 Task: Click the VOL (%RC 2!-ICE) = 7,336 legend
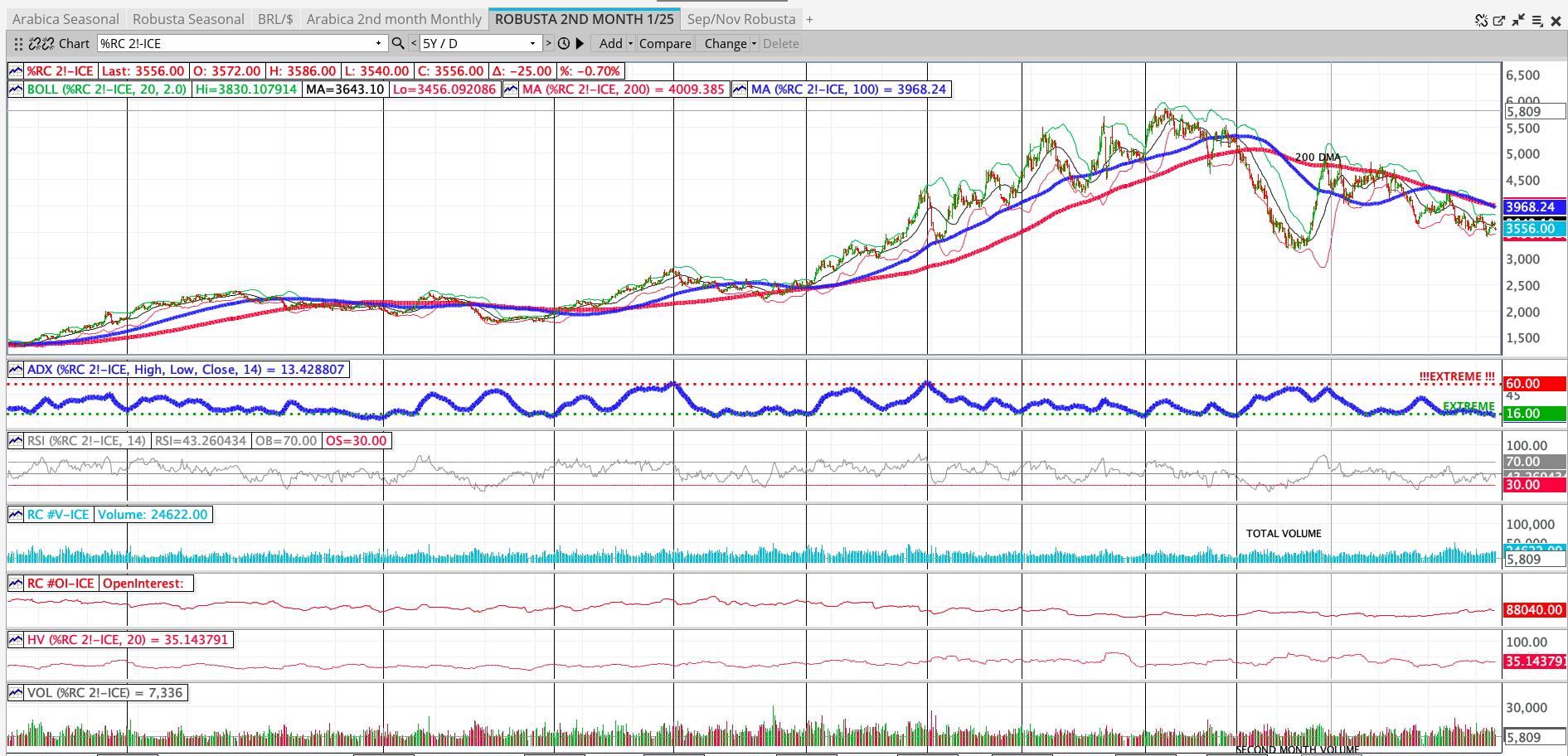[x=104, y=693]
